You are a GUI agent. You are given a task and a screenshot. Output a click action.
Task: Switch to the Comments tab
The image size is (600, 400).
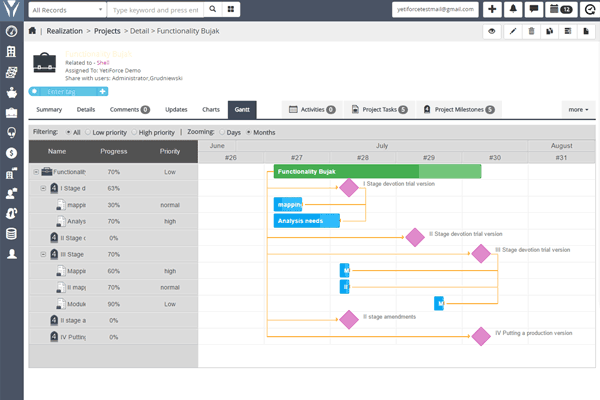coord(129,108)
